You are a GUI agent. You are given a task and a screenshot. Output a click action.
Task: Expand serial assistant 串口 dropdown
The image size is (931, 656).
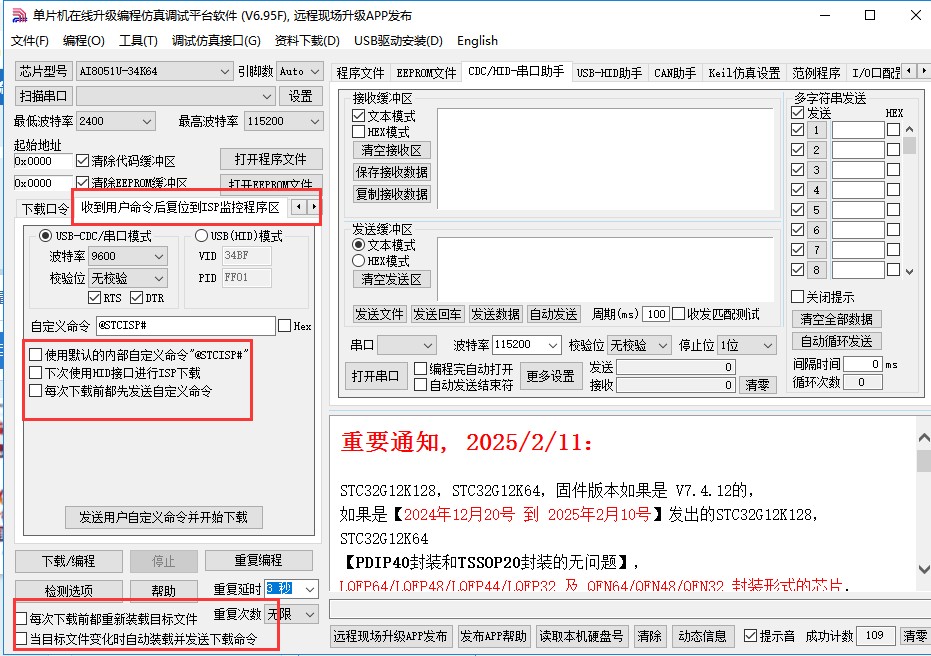tap(428, 345)
